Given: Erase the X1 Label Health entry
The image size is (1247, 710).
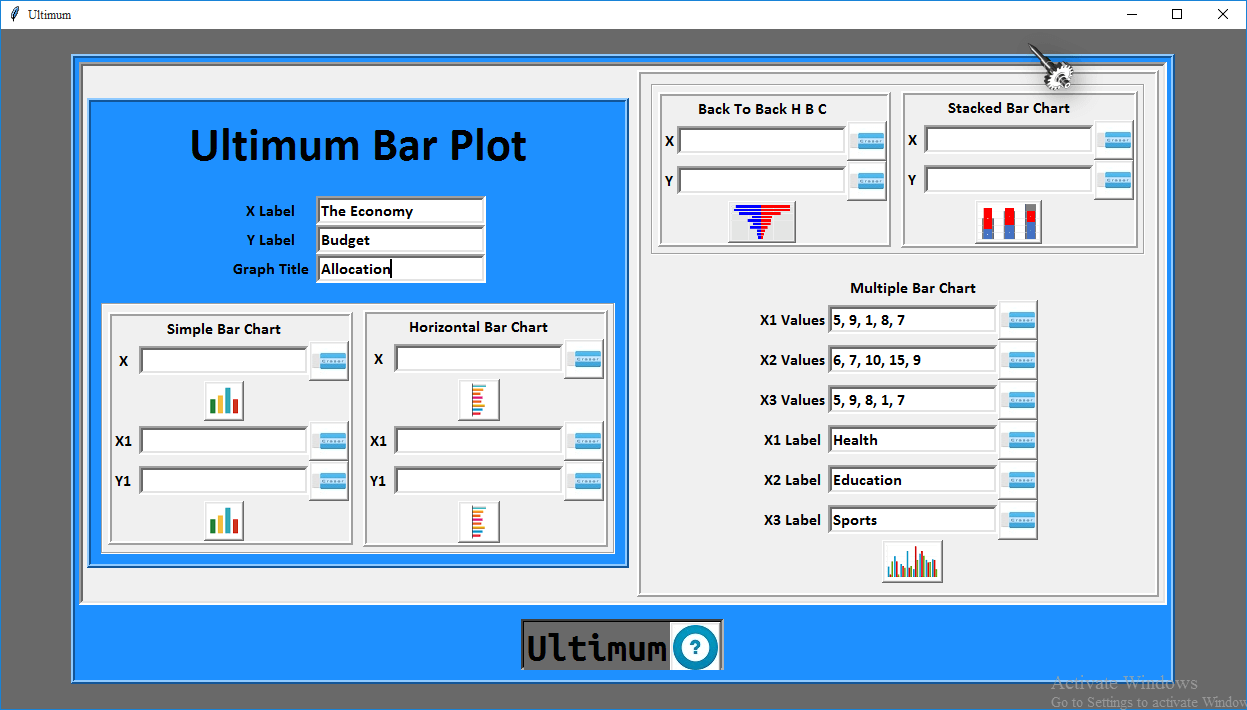Looking at the screenshot, I should tap(1018, 440).
